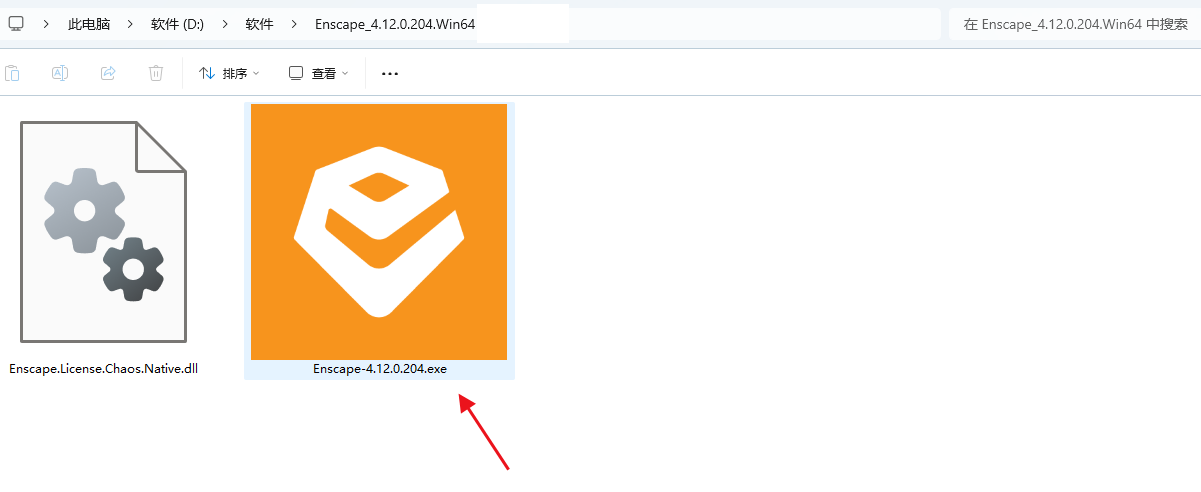Click the Paste clipboard icon in toolbar

[x=12, y=73]
